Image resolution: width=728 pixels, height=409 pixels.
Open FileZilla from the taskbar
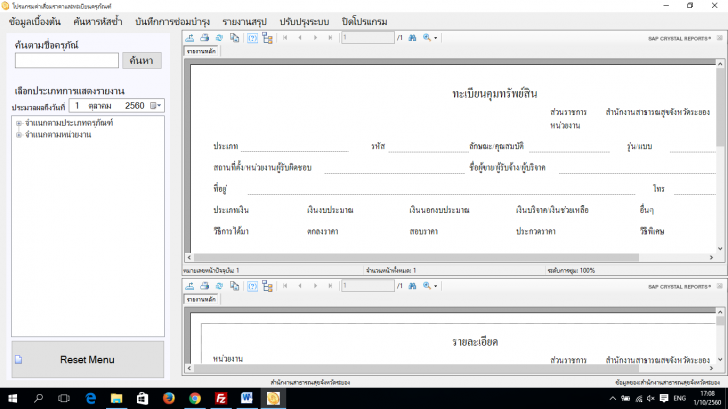click(221, 398)
